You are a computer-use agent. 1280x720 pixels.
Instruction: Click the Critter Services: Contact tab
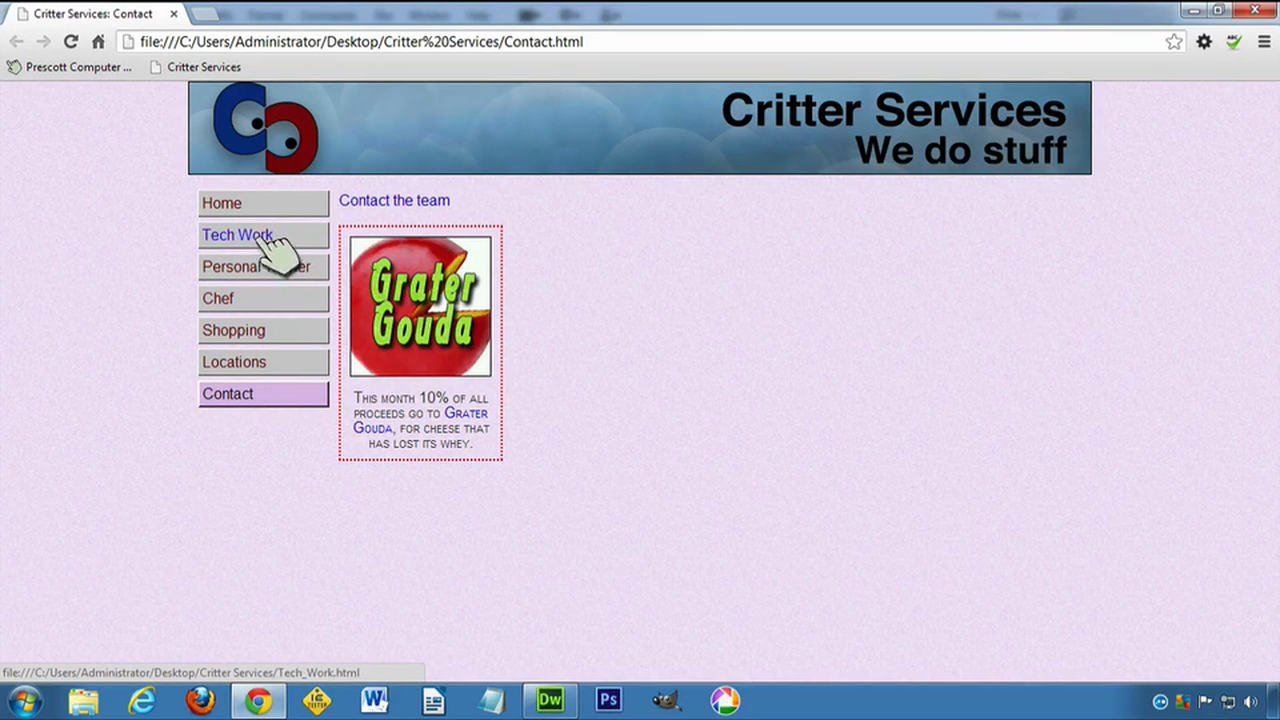pos(93,14)
